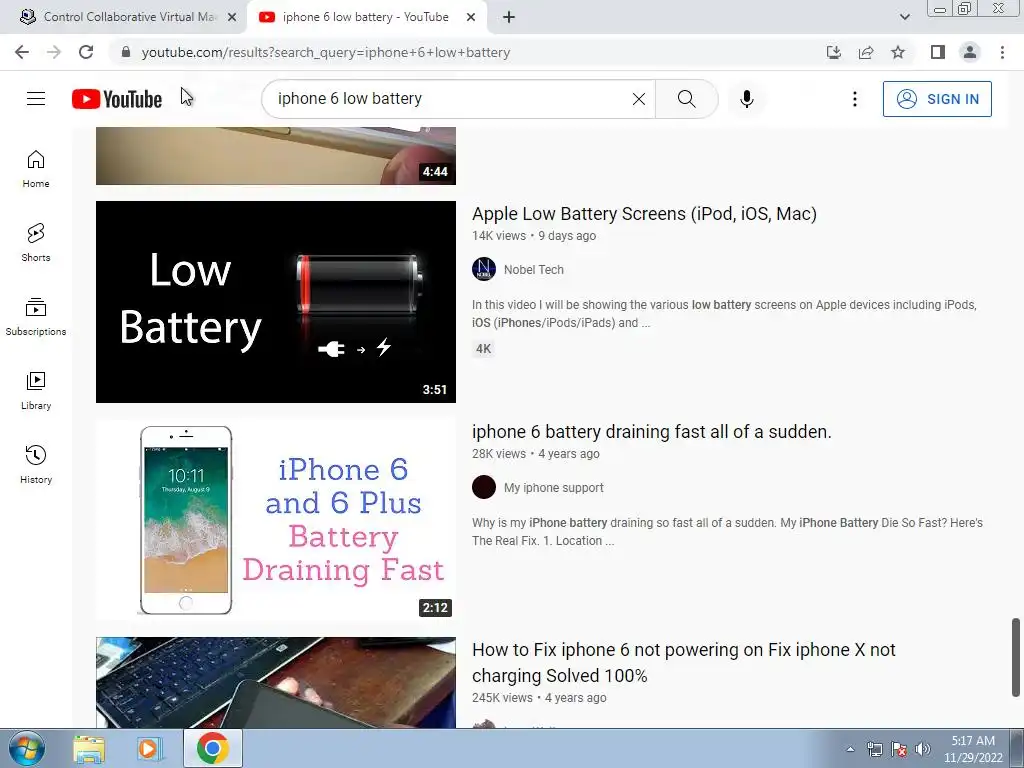Toggle the Chrome side panel
Image resolution: width=1024 pixels, height=768 pixels.
click(938, 52)
